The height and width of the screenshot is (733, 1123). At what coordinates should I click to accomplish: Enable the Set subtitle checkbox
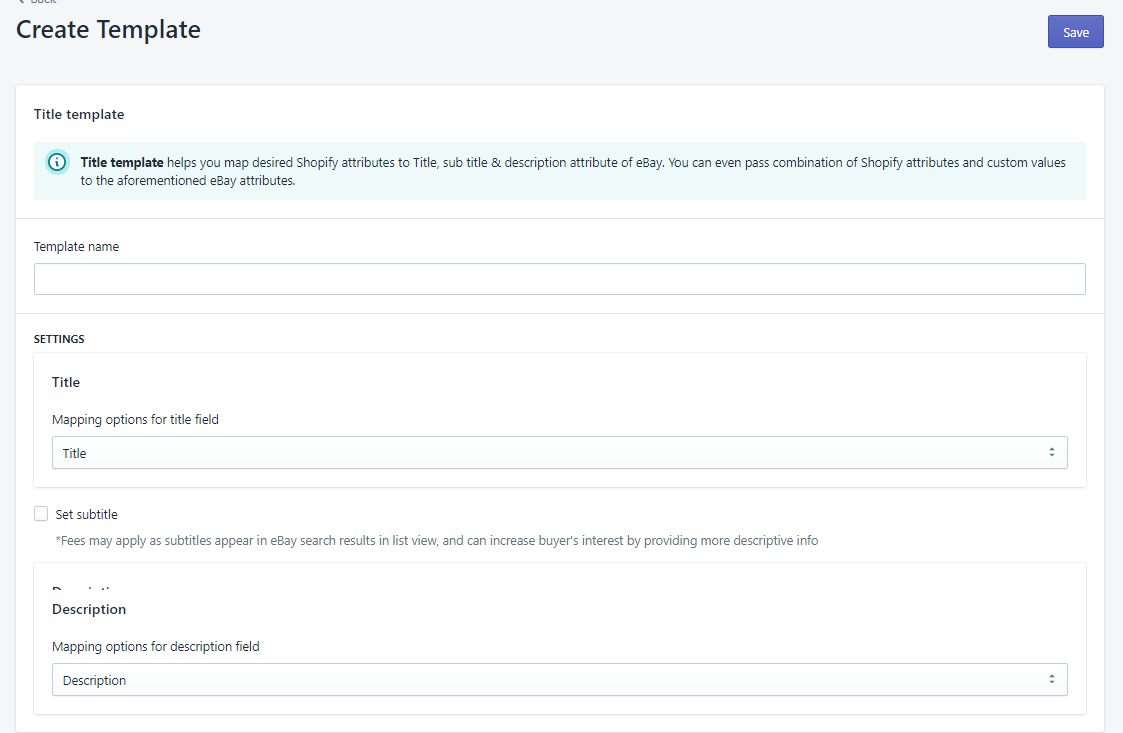(41, 514)
